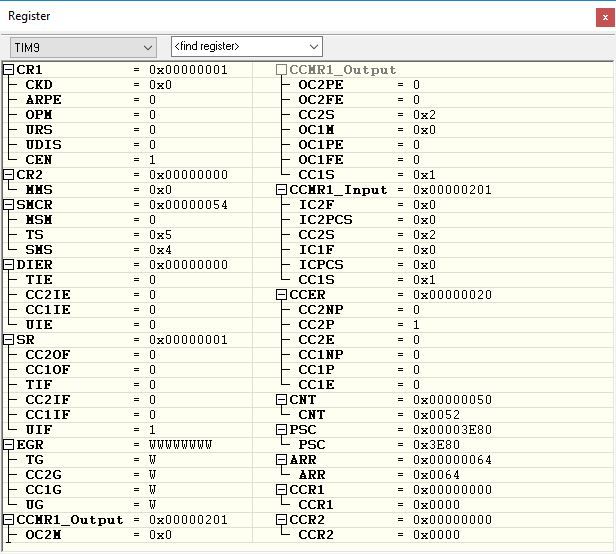Select the TIE bit field row
Viewport: 616px width, 554px height.
point(128,280)
